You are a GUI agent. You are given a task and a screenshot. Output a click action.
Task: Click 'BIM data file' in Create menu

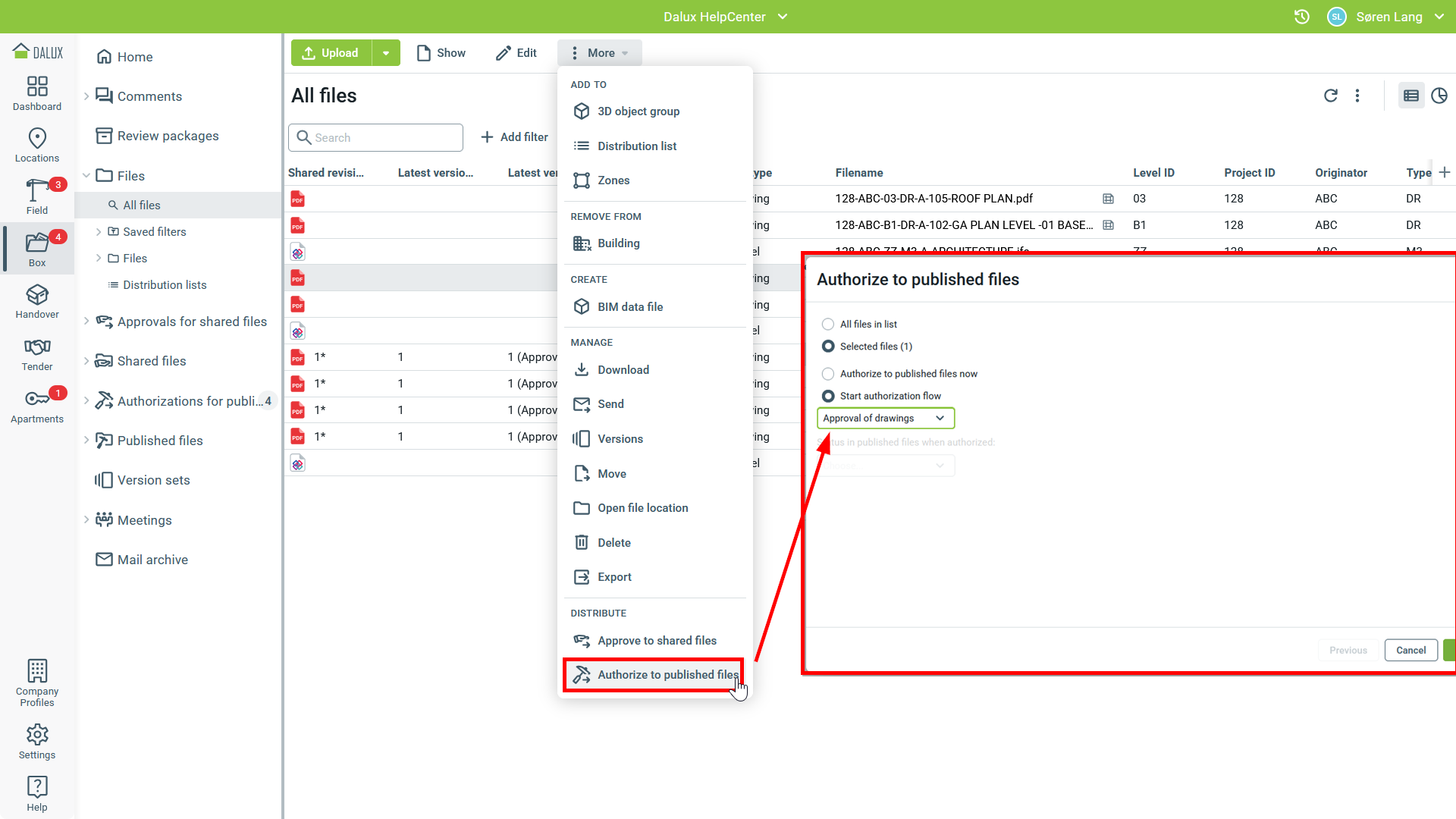(x=629, y=307)
